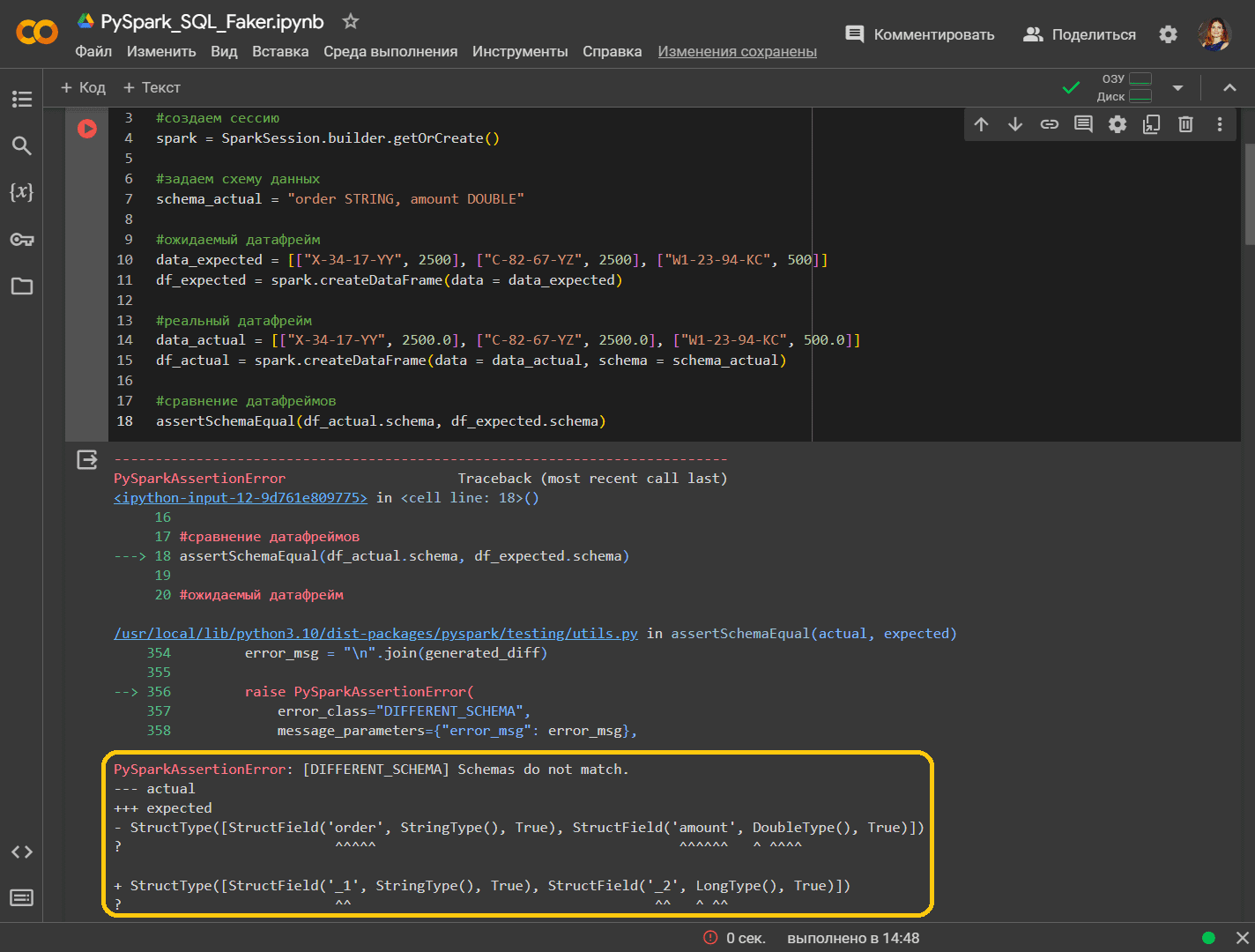Open the Изменить menu

click(161, 51)
